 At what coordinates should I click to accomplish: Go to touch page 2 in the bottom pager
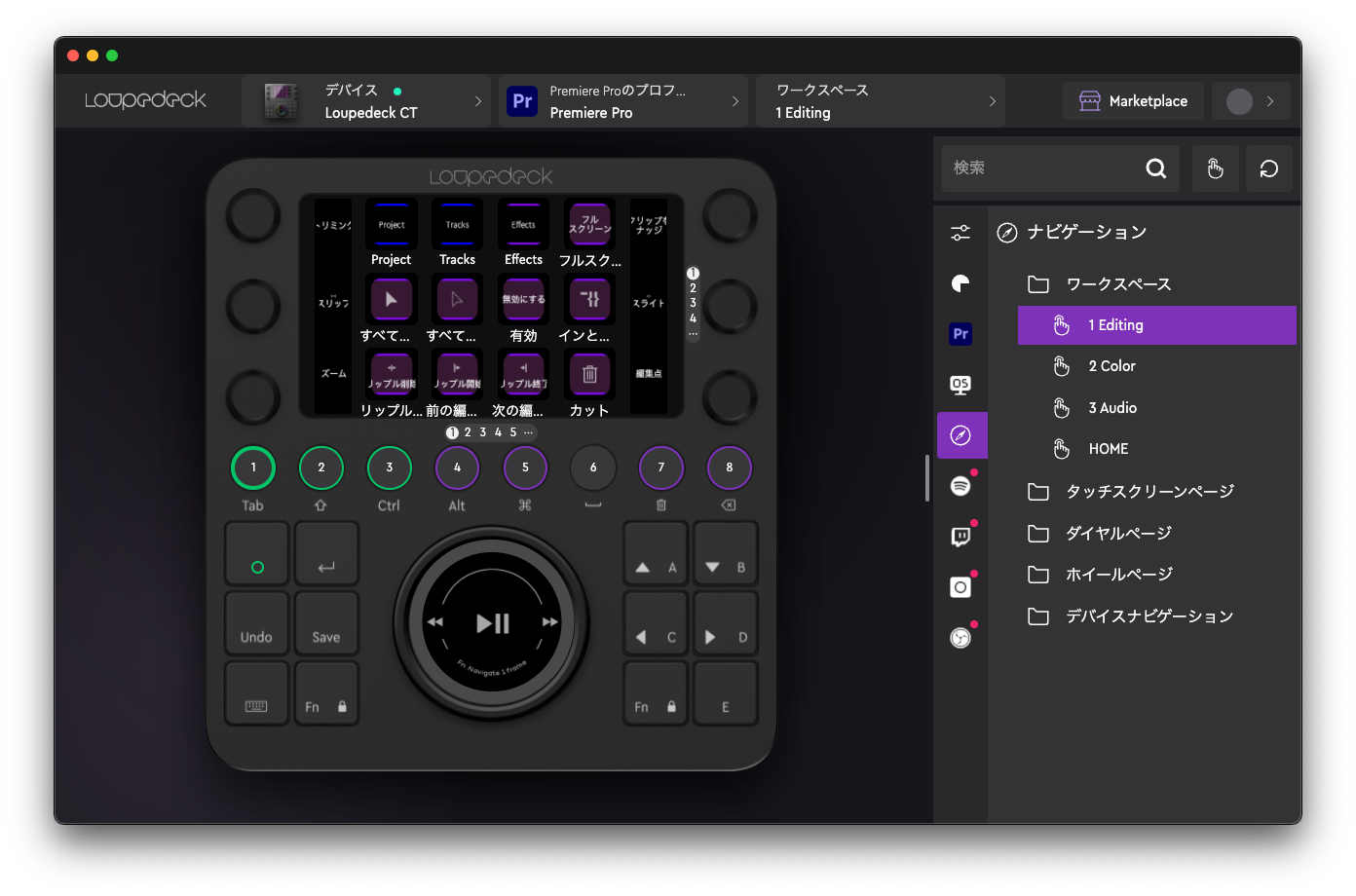pyautogui.click(x=468, y=432)
